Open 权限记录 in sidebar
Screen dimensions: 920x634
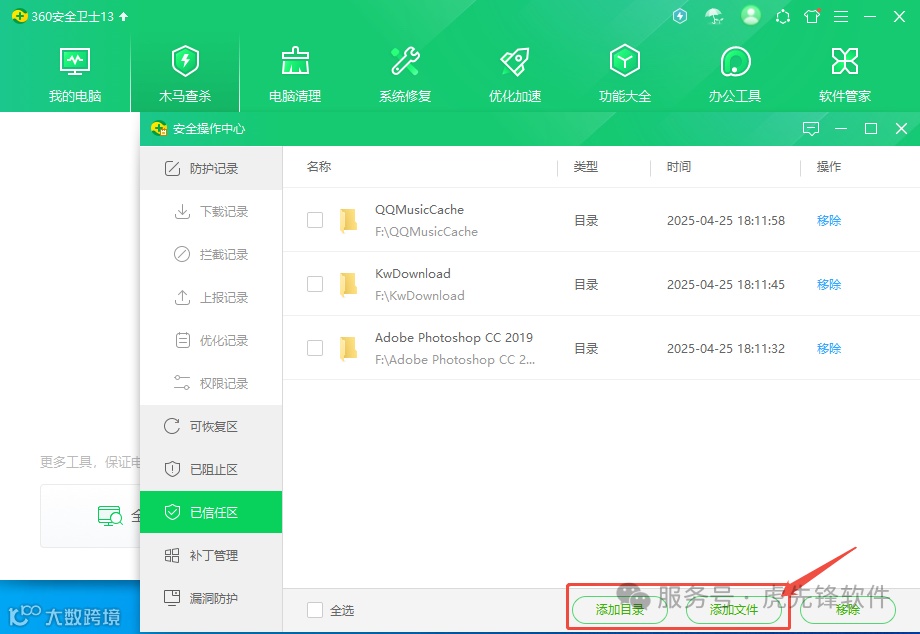[x=211, y=383]
